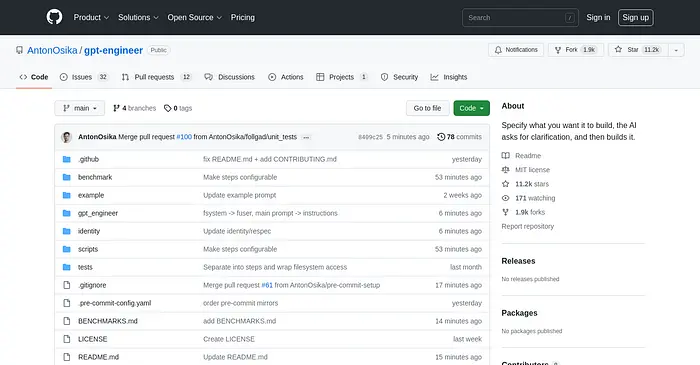Viewport: 700px width, 365px height.
Task: Open 'Make steps configurable' commit for benchmark
Action: pyautogui.click(x=240, y=177)
